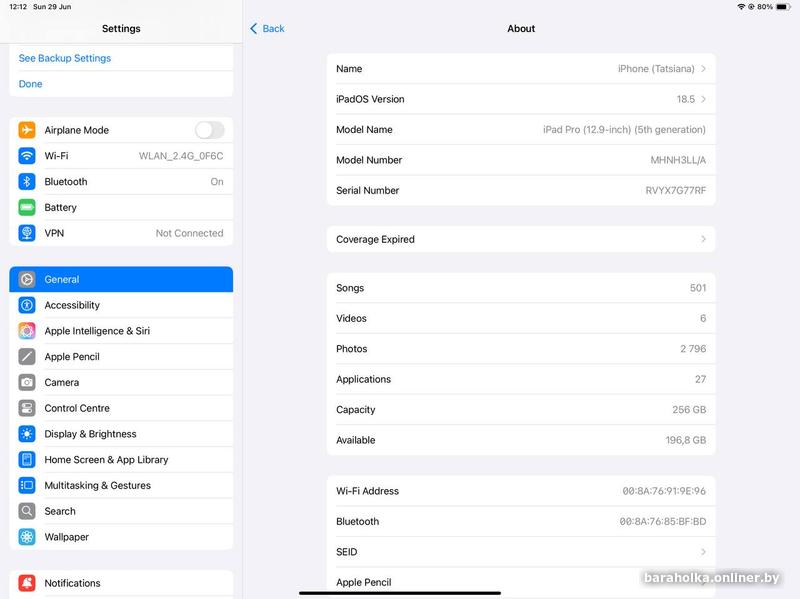
Task: Open Bluetooth On row
Action: [x=121, y=181]
